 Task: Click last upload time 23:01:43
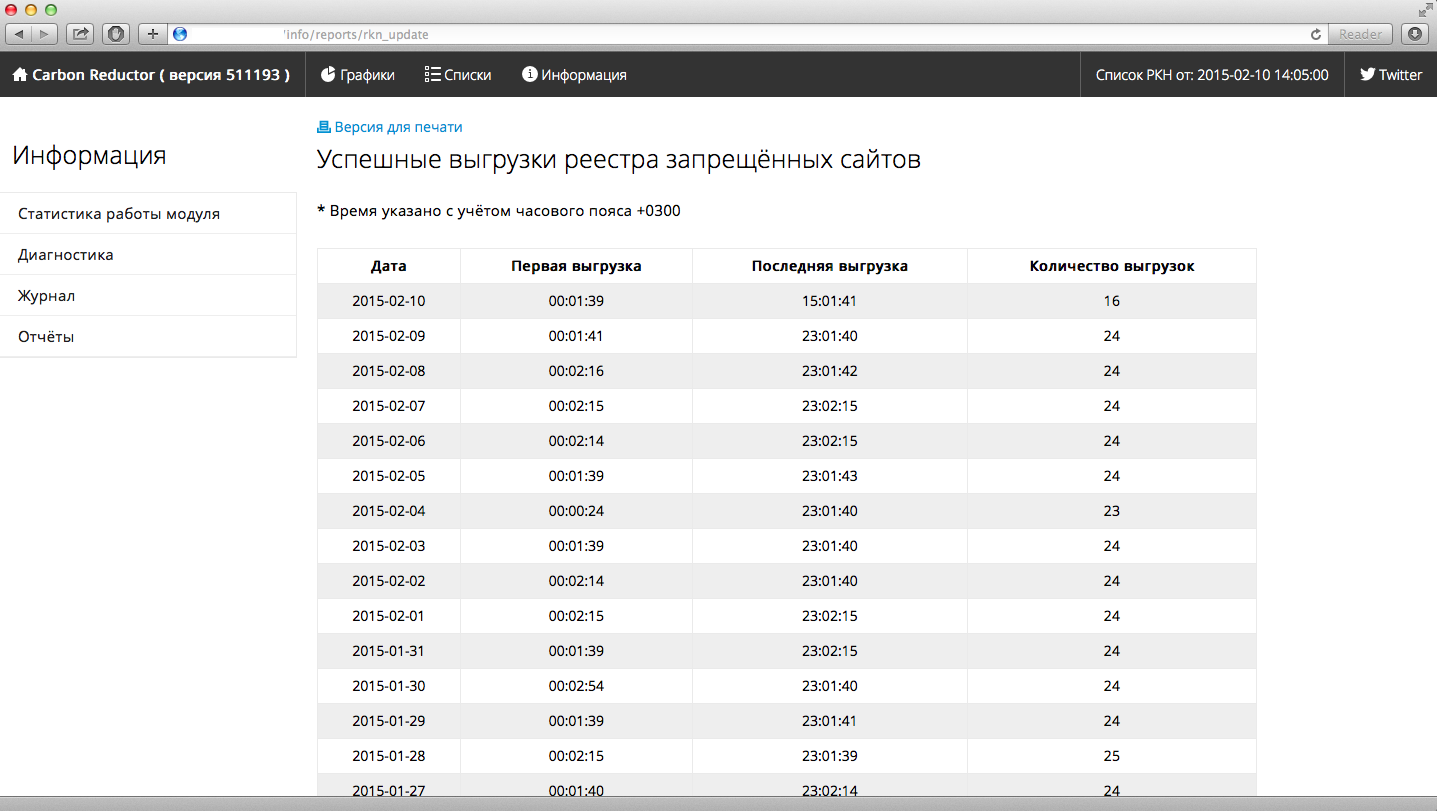pos(830,476)
